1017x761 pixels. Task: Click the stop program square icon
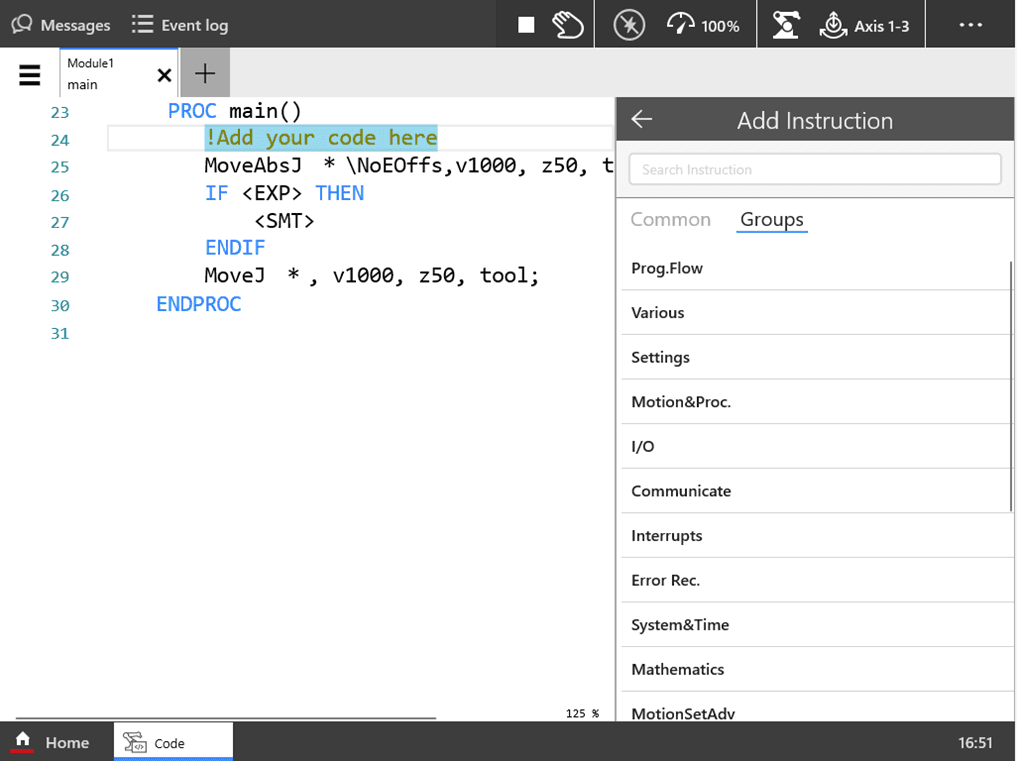tap(526, 25)
